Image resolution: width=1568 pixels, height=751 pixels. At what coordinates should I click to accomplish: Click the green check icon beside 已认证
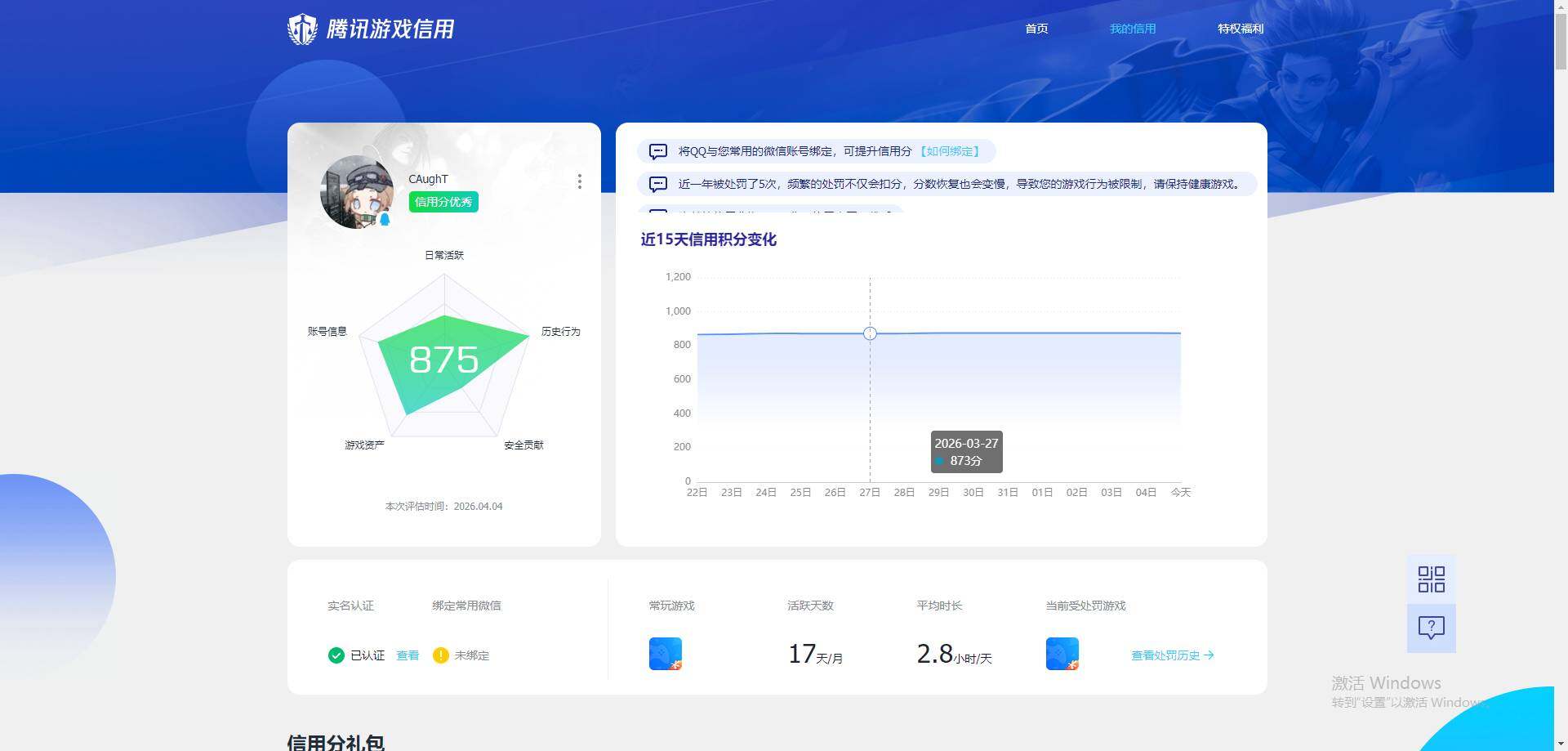pos(336,655)
